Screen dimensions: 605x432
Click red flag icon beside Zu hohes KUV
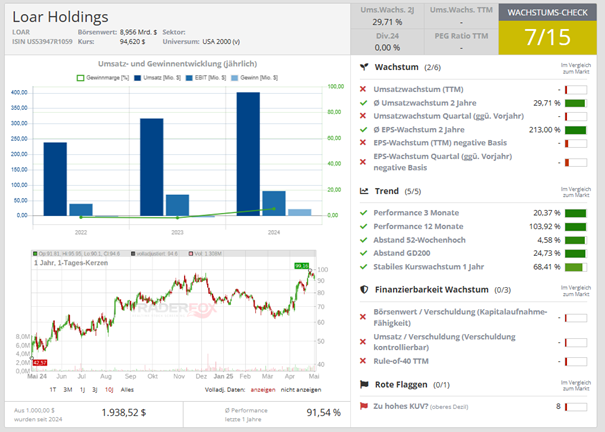point(363,406)
